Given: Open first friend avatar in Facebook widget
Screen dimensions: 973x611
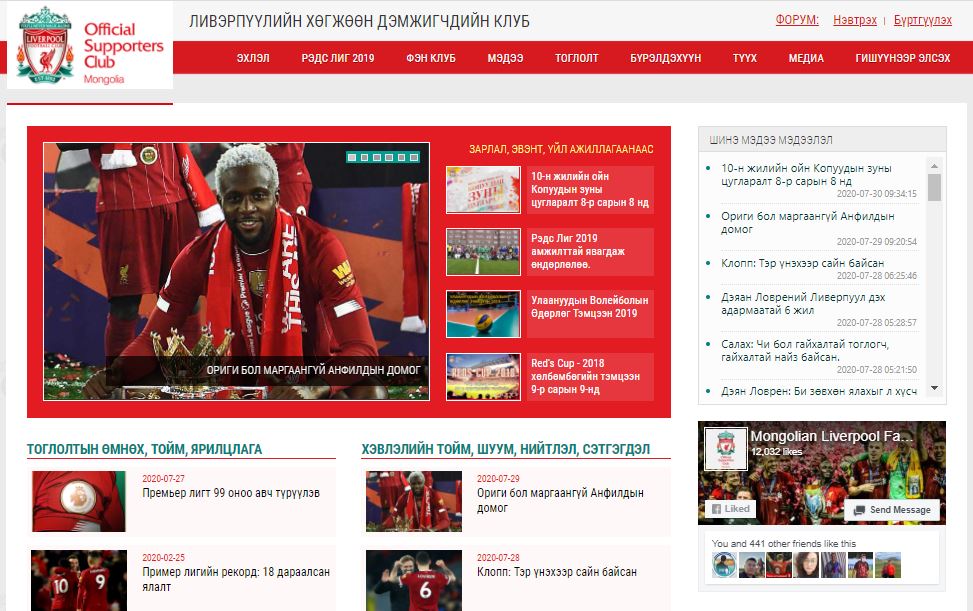Looking at the screenshot, I should pos(724,565).
